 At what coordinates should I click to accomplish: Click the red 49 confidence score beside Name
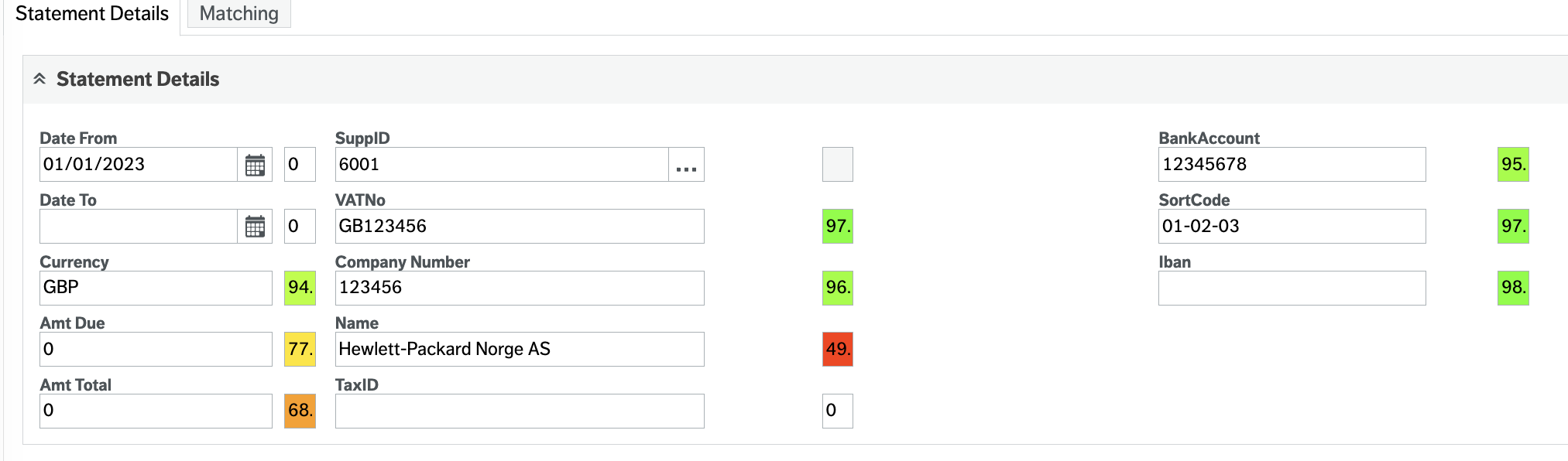(837, 349)
